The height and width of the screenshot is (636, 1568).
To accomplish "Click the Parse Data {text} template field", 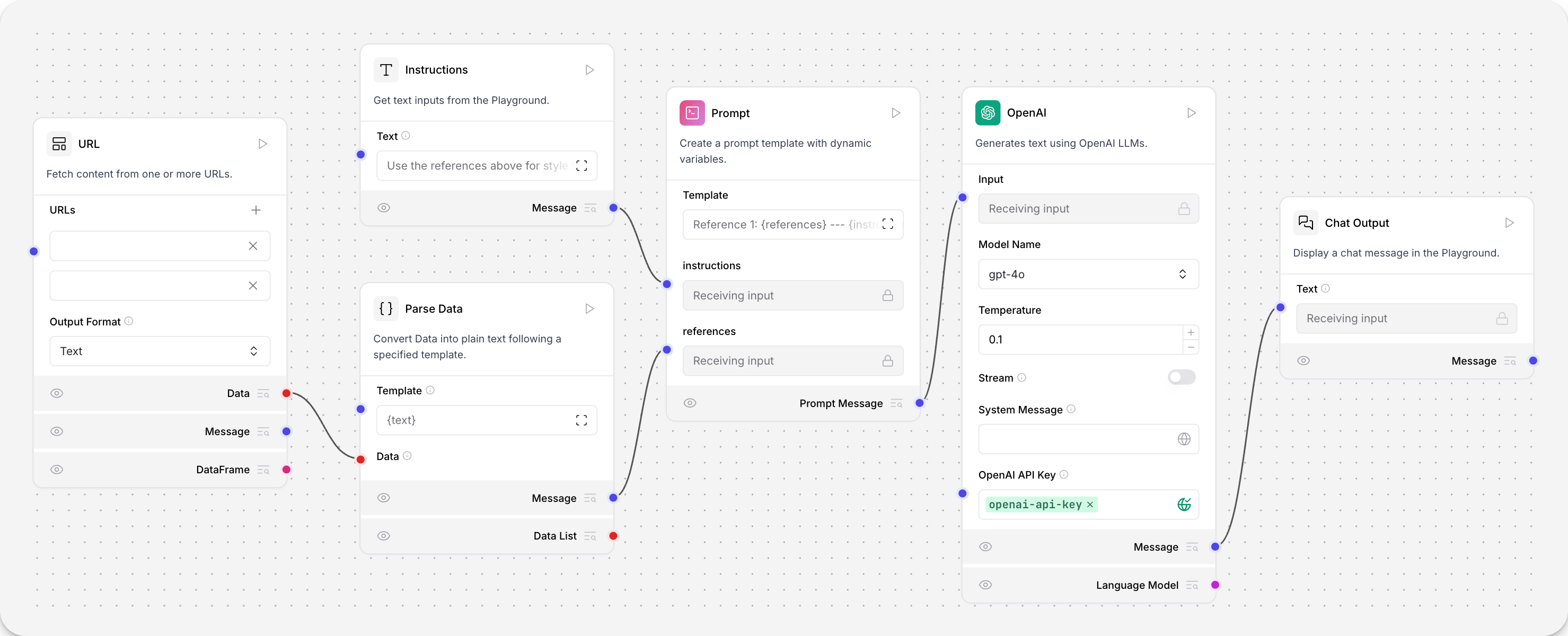I will tap(486, 420).
